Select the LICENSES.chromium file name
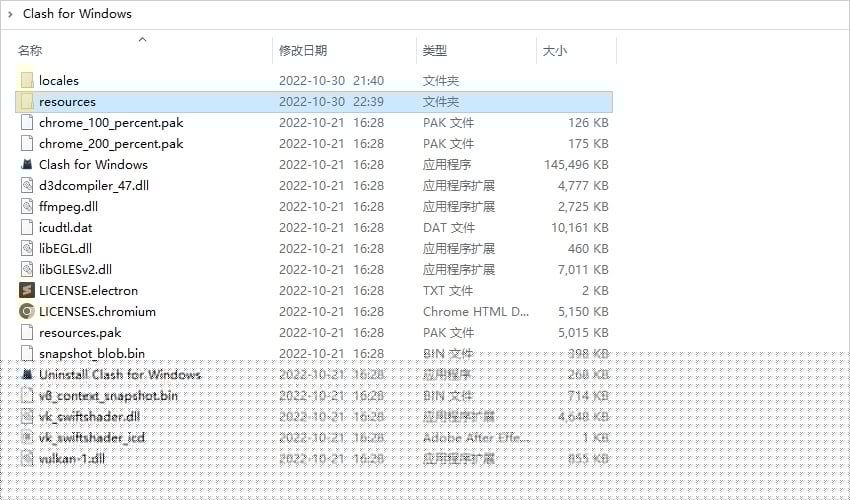Screen dimensions: 850x500 tap(98, 311)
